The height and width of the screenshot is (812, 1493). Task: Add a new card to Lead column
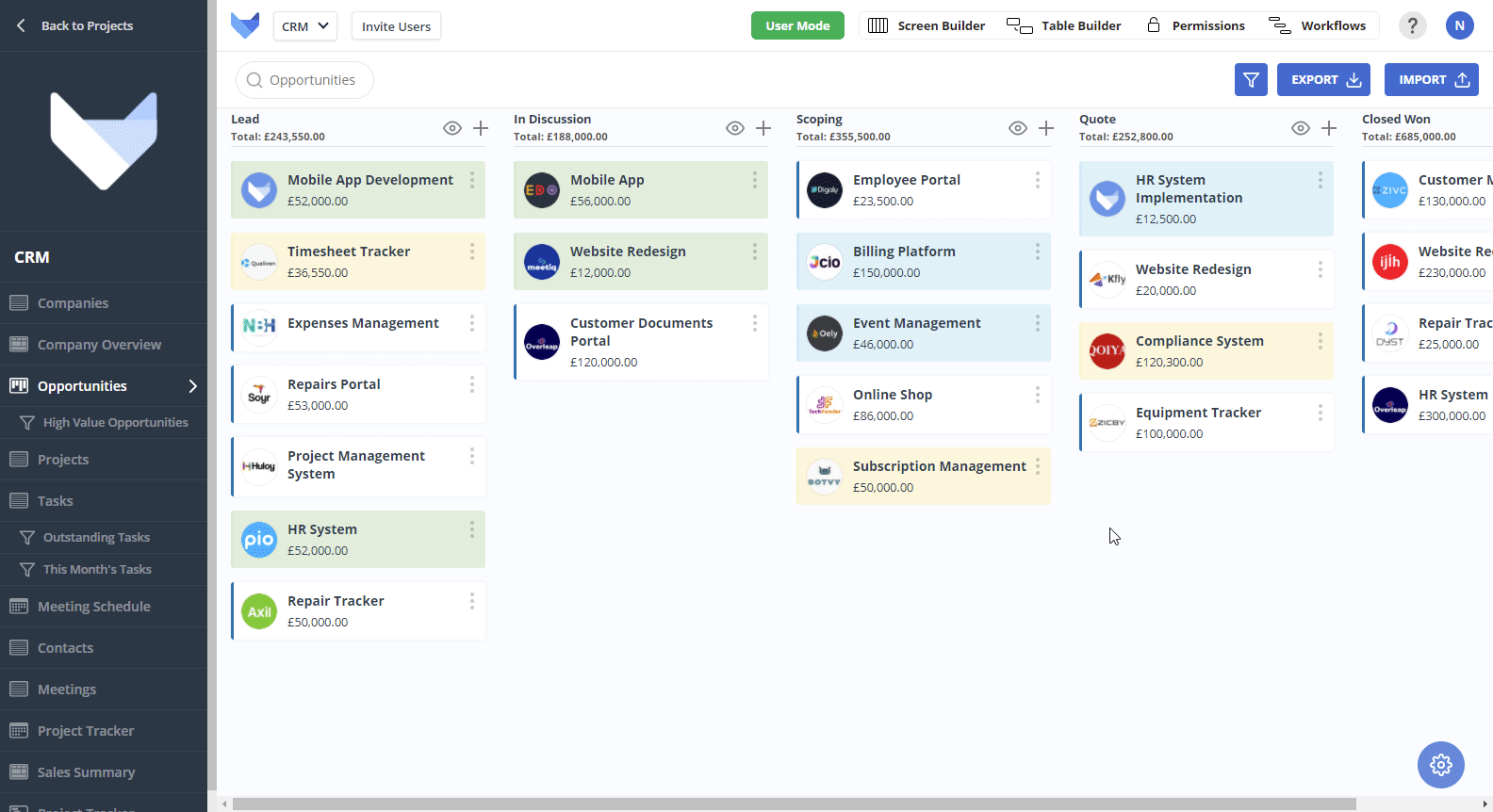(481, 128)
